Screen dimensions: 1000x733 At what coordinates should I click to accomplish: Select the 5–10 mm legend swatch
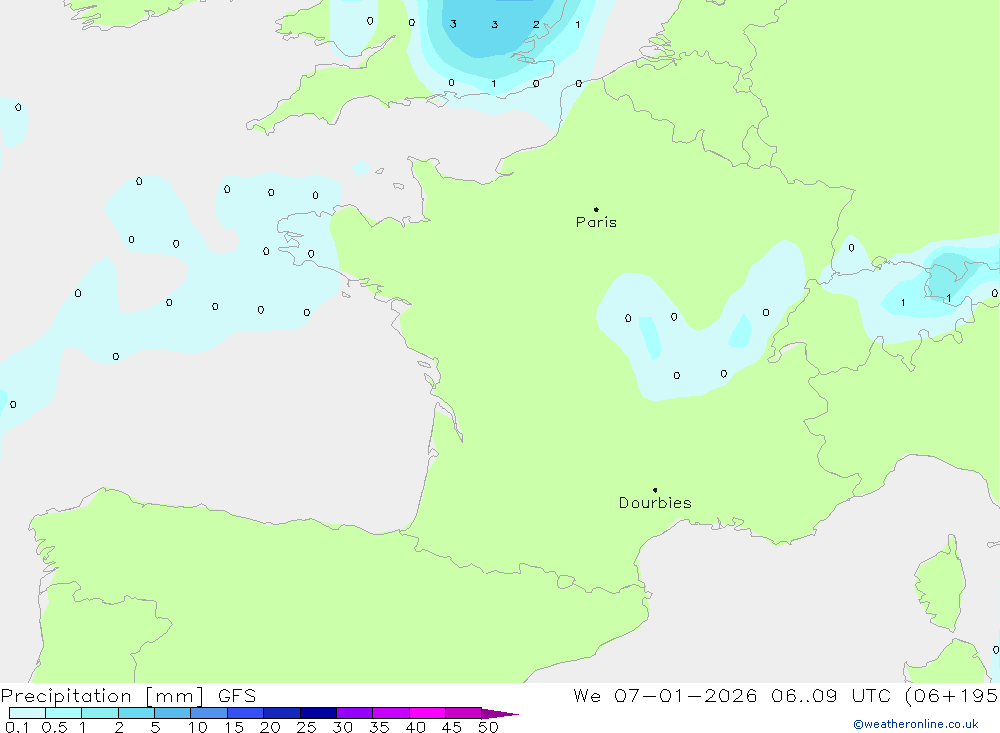(173, 713)
